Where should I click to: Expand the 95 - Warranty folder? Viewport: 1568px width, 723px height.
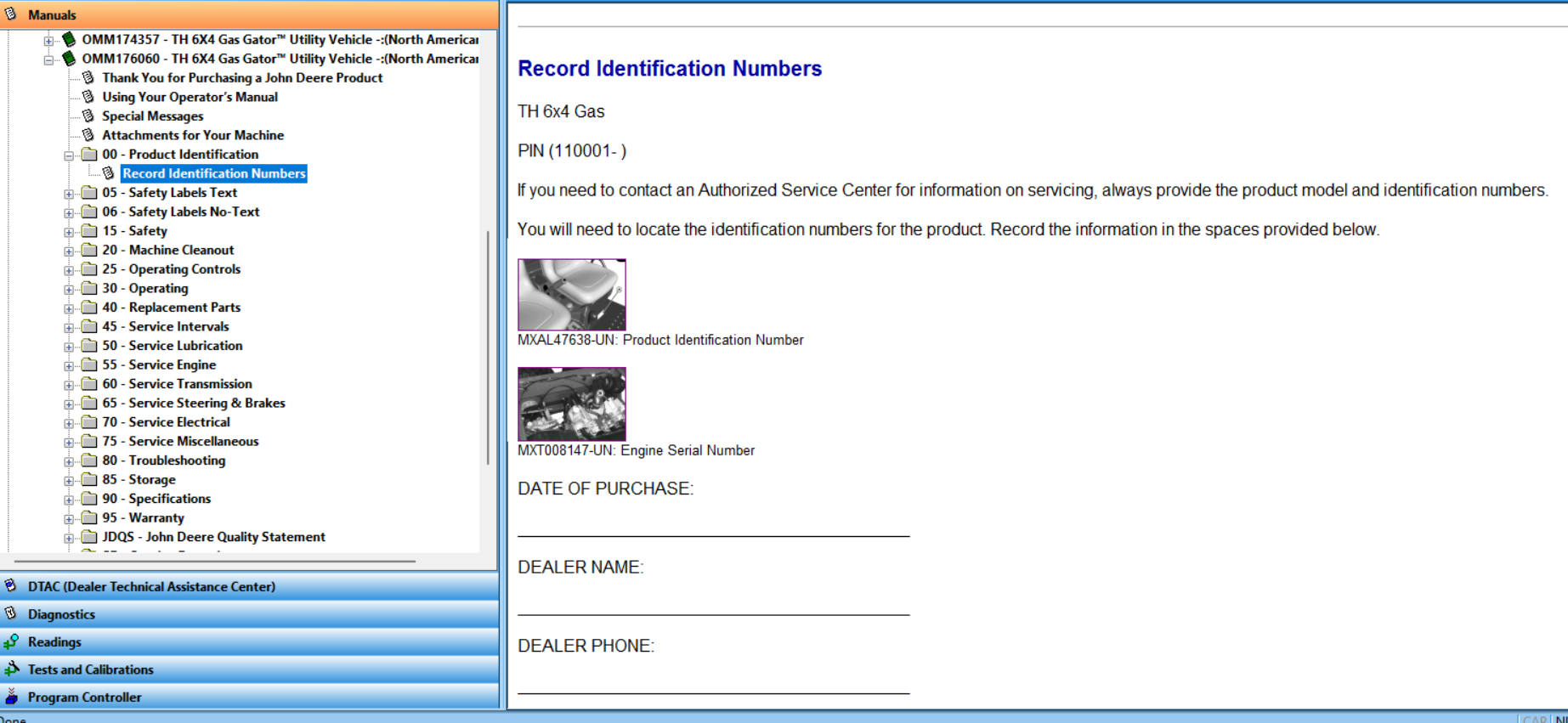tap(69, 519)
